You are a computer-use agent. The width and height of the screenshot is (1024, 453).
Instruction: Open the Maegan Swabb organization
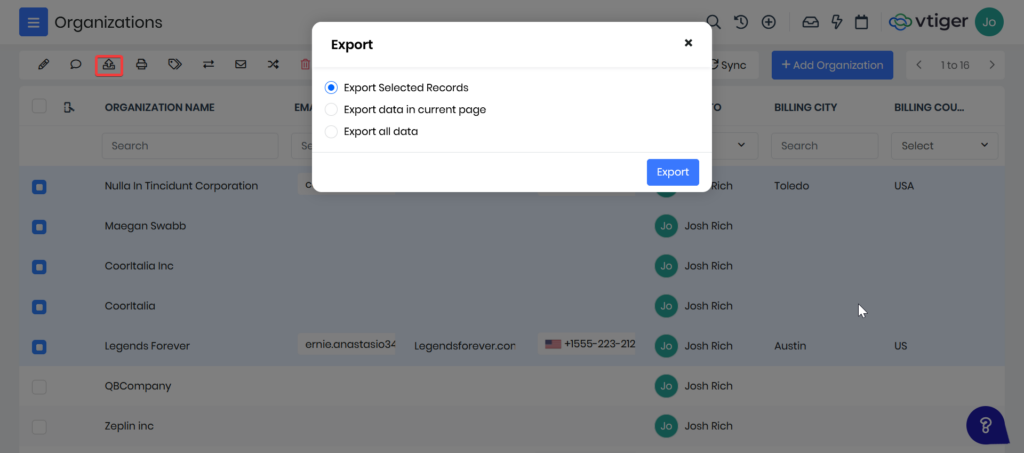pos(145,226)
